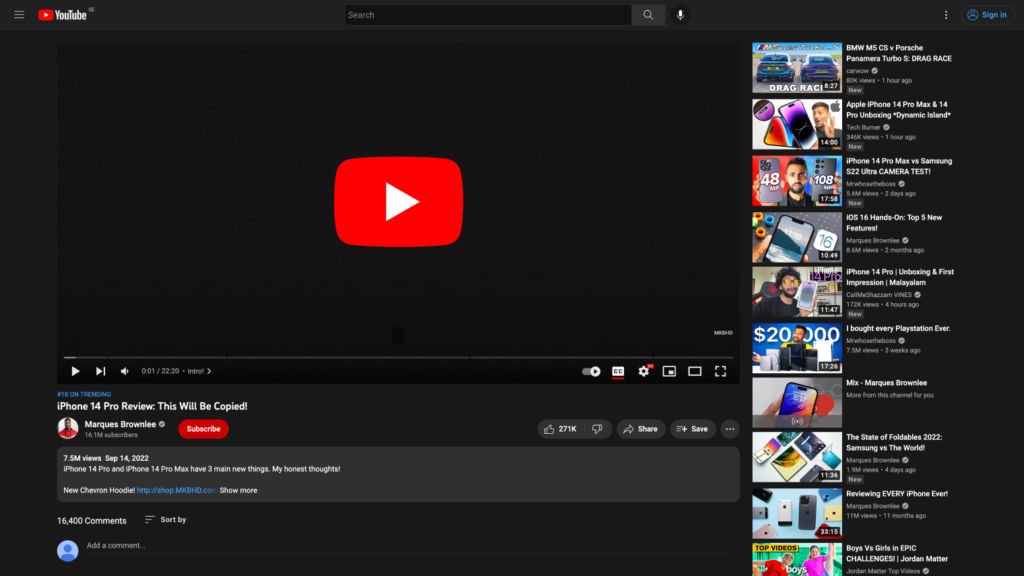Open BMW M5 CS drag race thumbnail
Screen dimensions: 1024x576
click(x=797, y=68)
